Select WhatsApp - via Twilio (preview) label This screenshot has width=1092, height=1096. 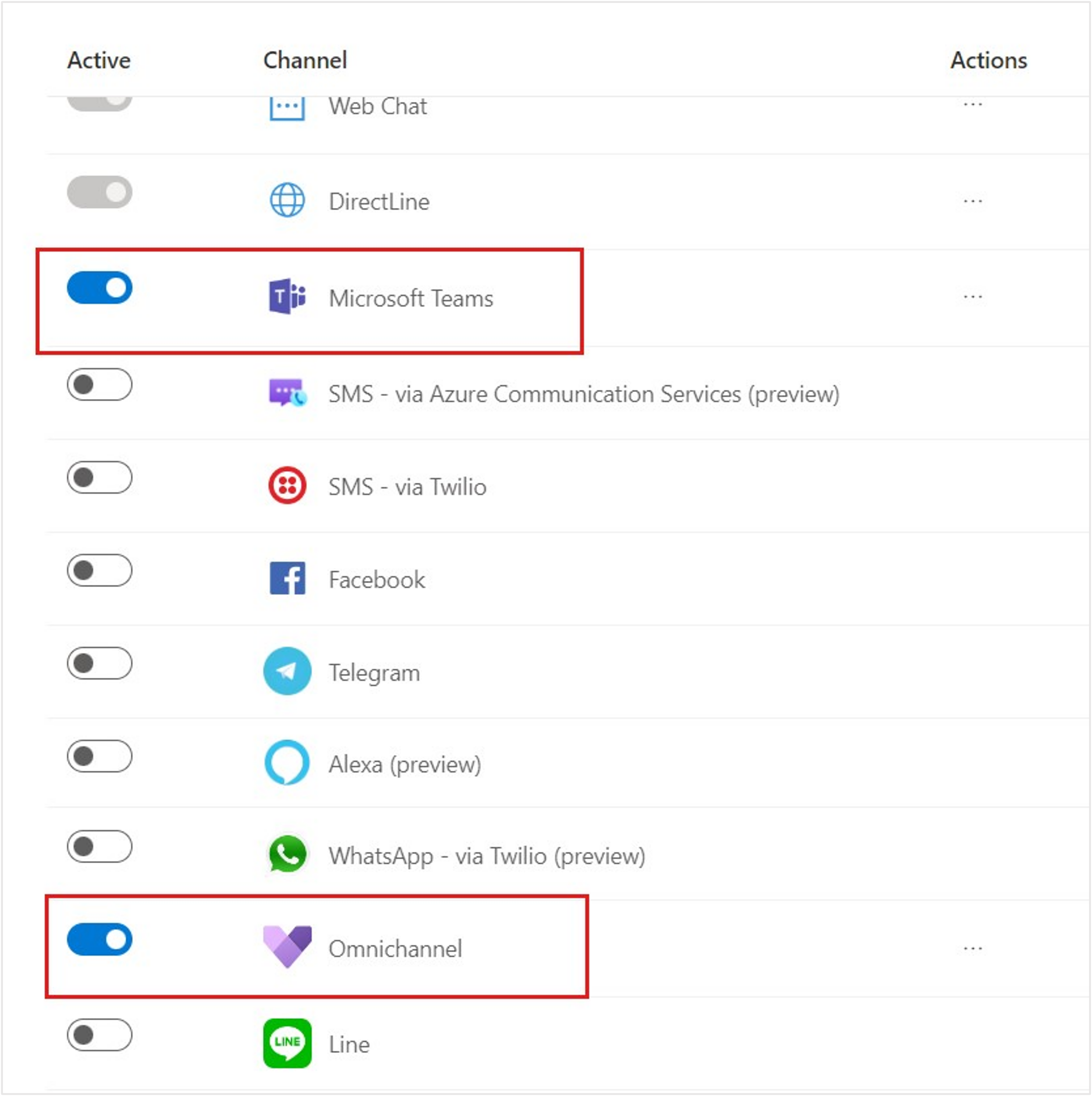[487, 856]
